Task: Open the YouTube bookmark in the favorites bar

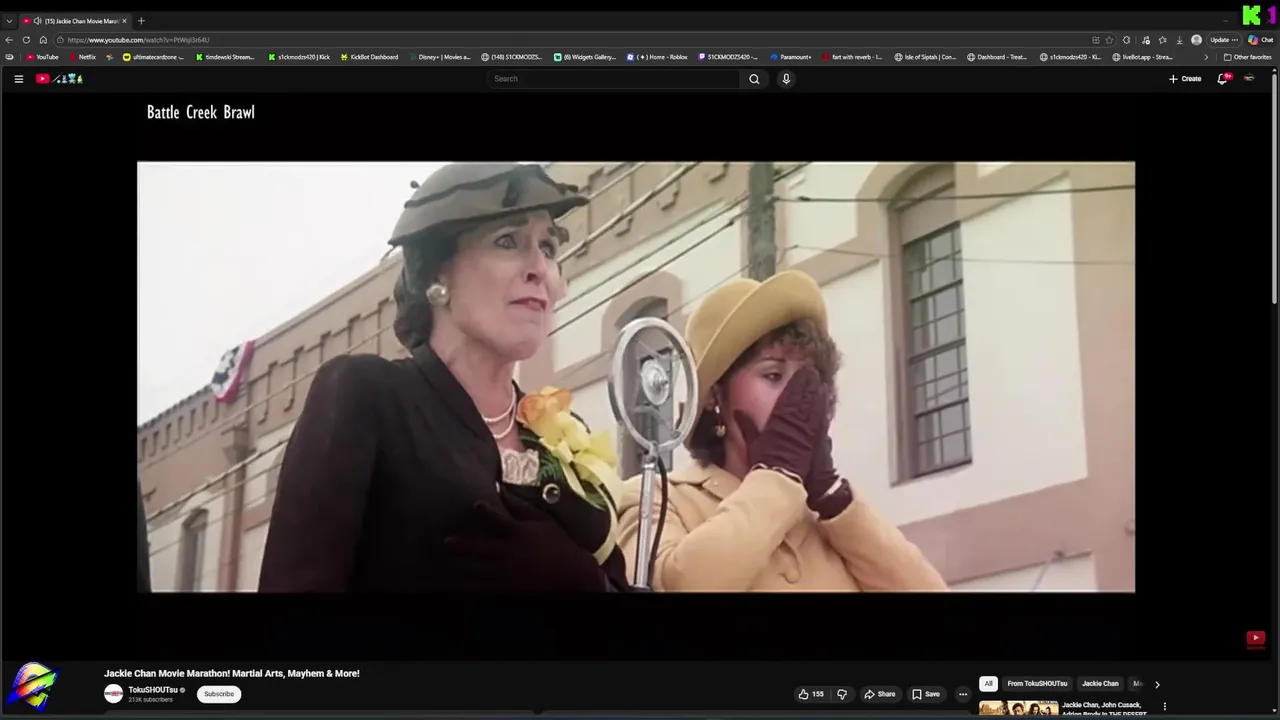Action: pos(42,57)
